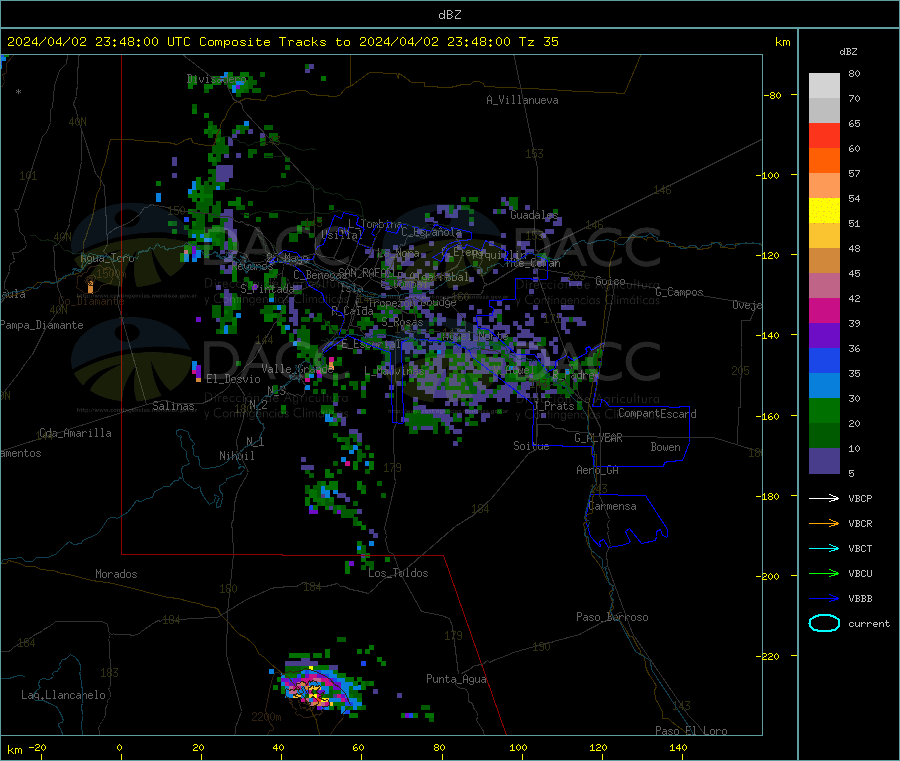Viewport: 900px width, 761px height.
Task: Click the 'current' legend label
Action: pos(869,623)
